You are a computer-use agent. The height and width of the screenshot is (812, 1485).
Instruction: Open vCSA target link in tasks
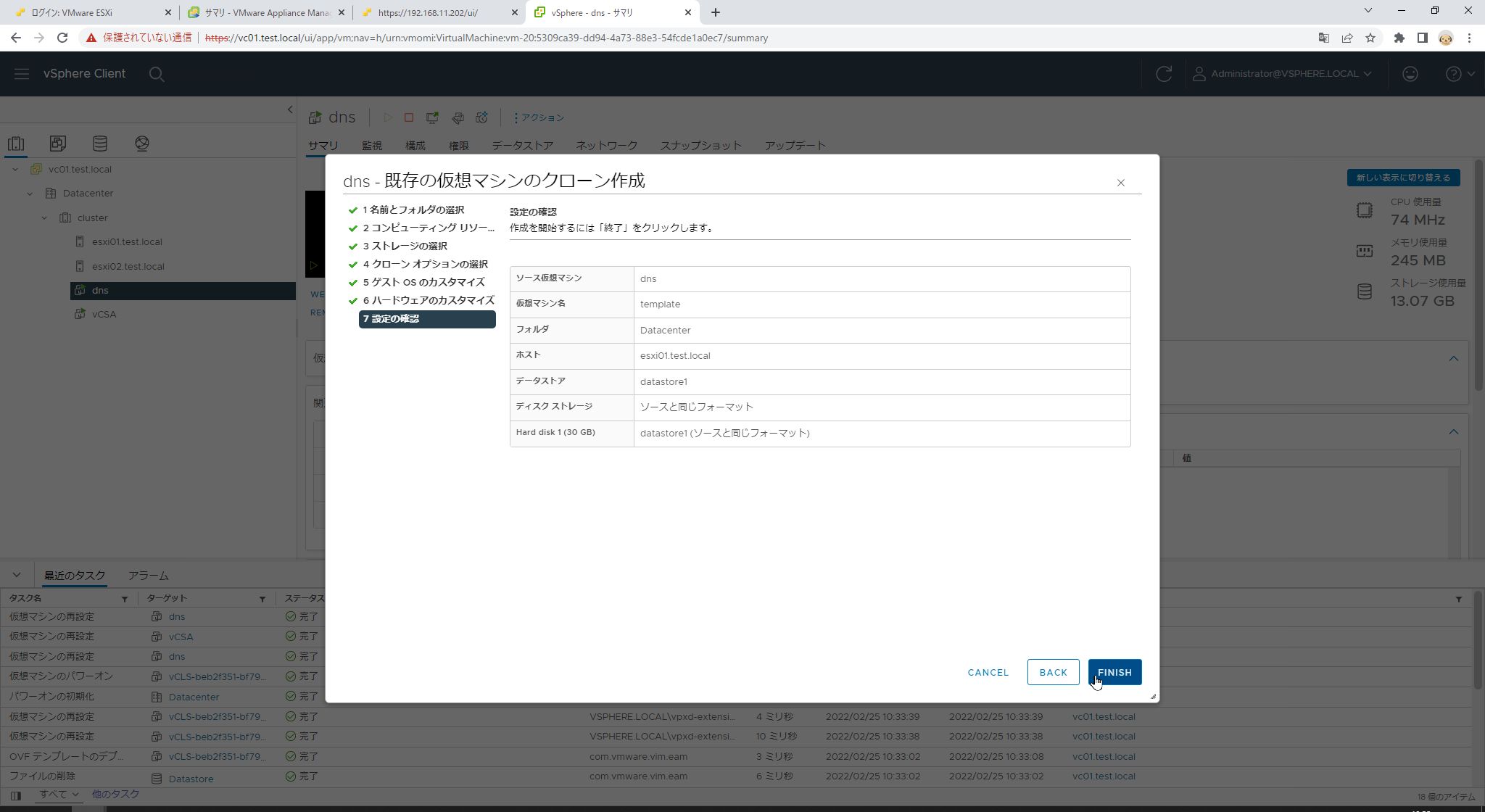coord(181,637)
